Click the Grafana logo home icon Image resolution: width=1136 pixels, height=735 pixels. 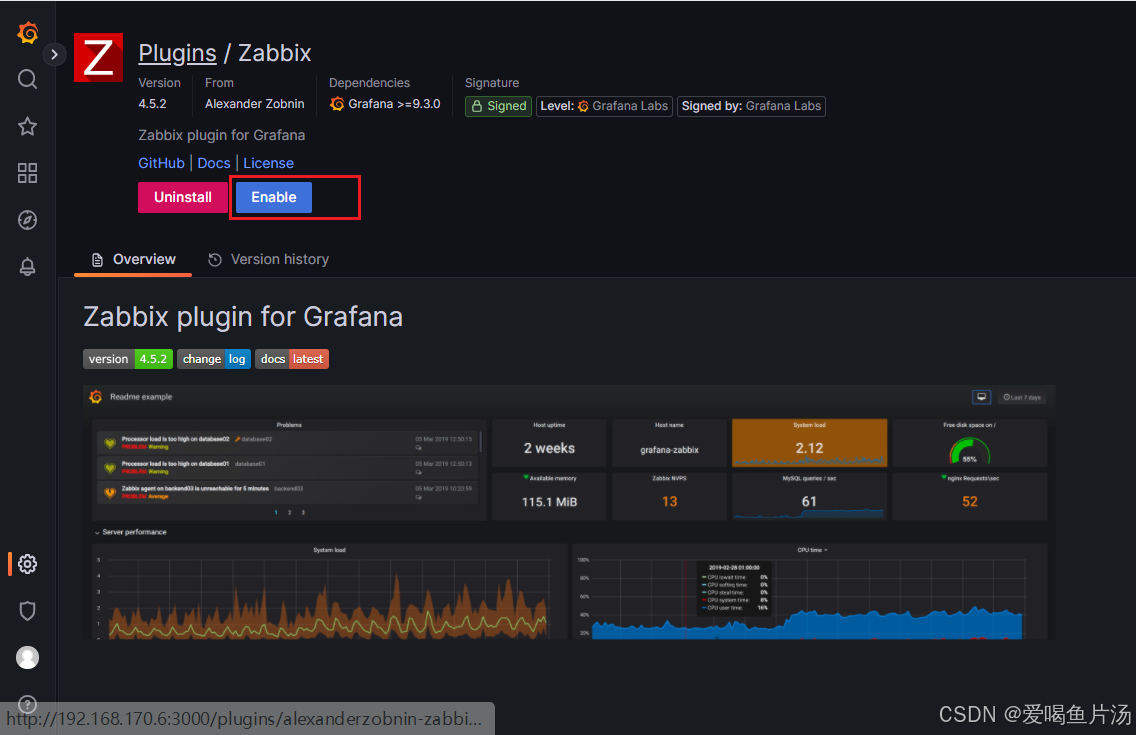pos(28,33)
